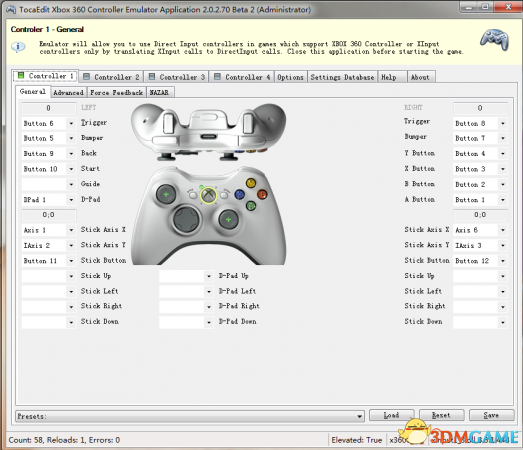Expand the B Button dropdown
The height and width of the screenshot is (450, 523).
point(503,184)
